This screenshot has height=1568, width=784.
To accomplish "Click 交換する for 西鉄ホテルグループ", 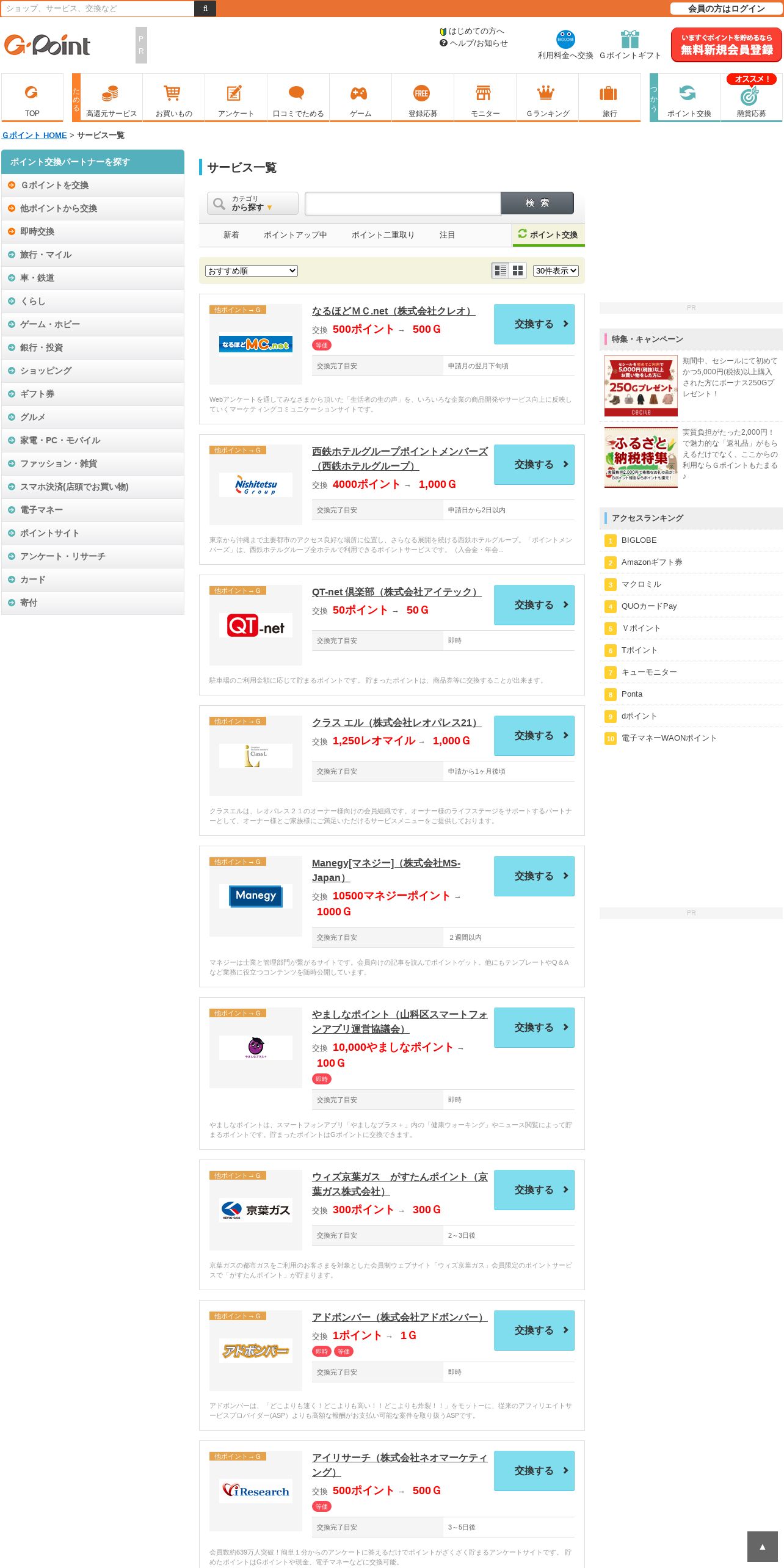I will click(x=534, y=465).
